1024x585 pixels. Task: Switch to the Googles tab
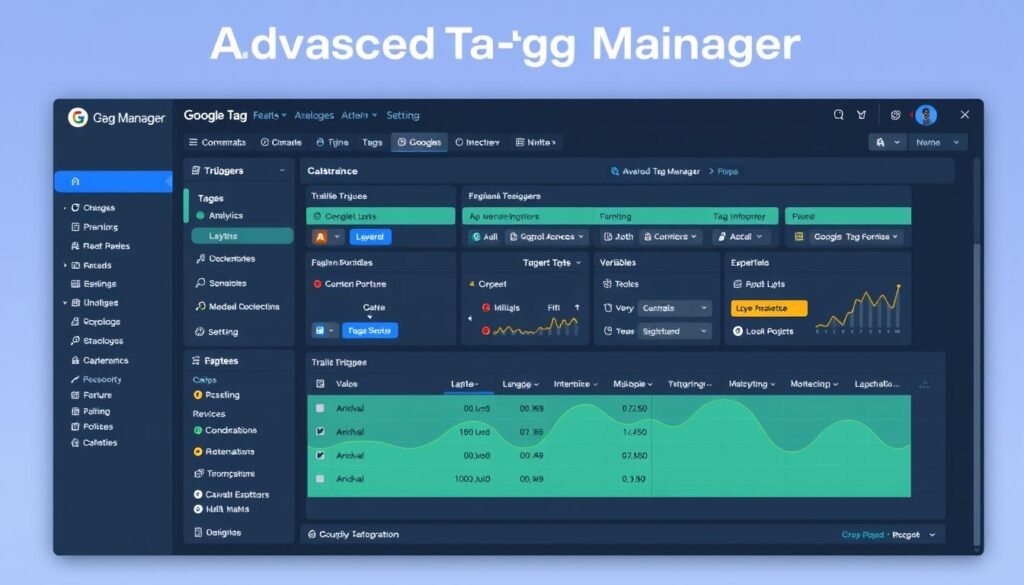419,142
